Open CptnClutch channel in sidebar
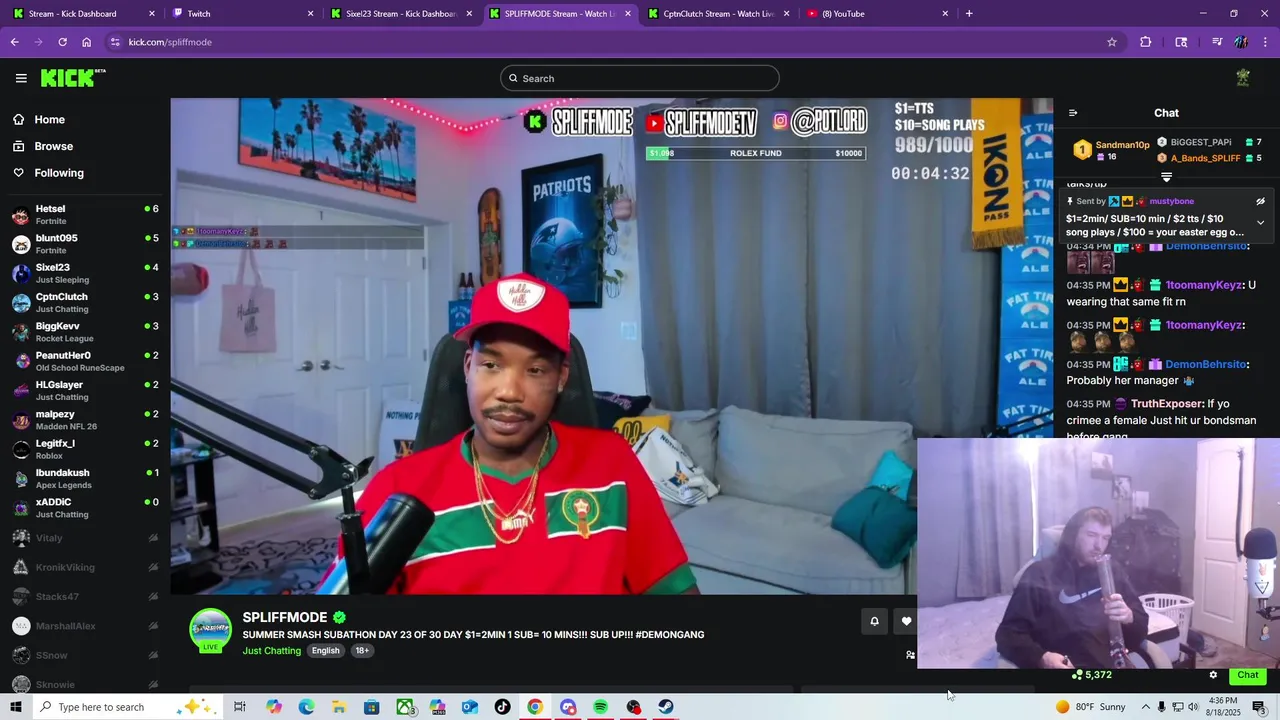Image resolution: width=1280 pixels, height=720 pixels. click(85, 302)
